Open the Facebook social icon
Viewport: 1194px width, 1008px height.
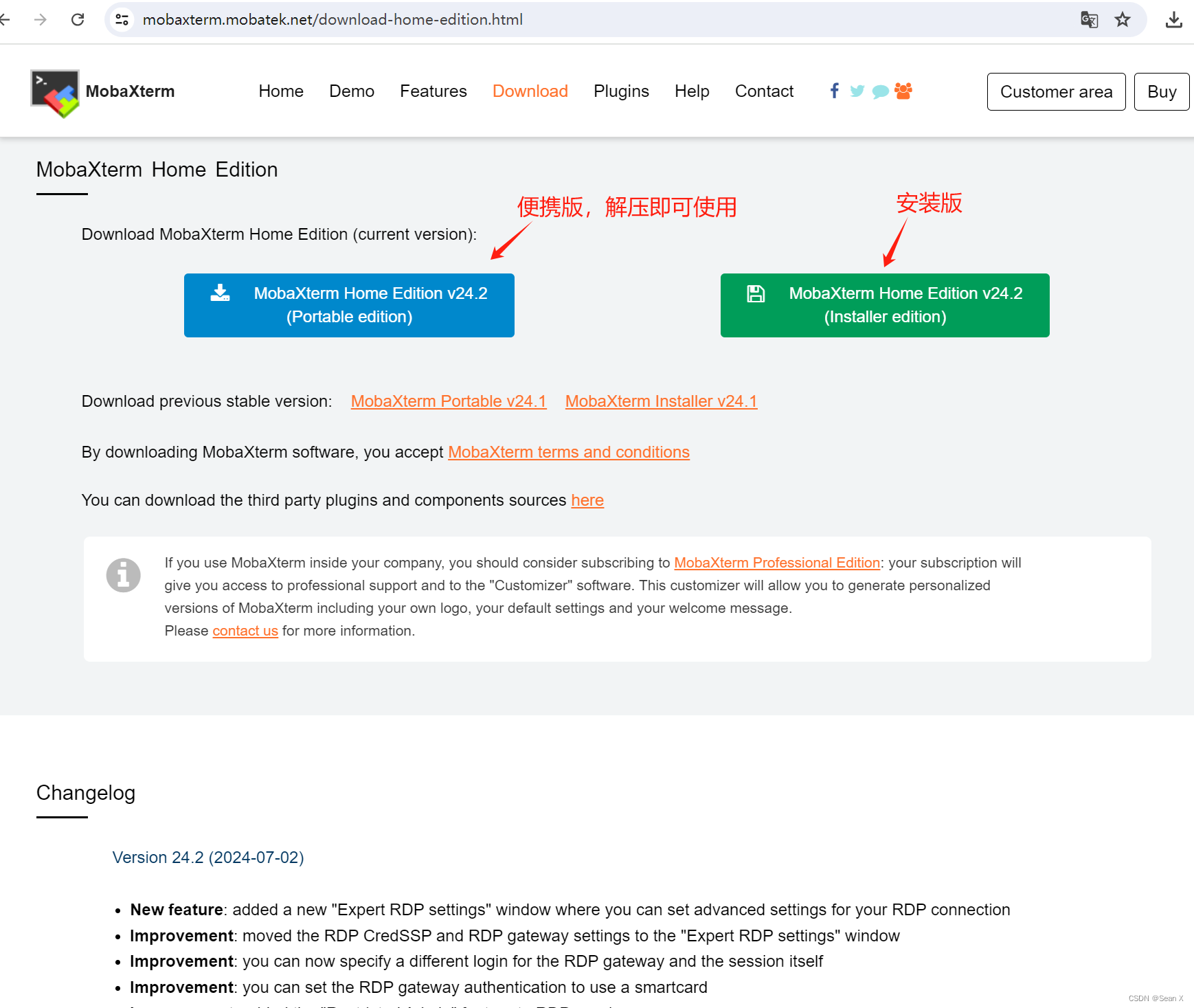click(834, 91)
